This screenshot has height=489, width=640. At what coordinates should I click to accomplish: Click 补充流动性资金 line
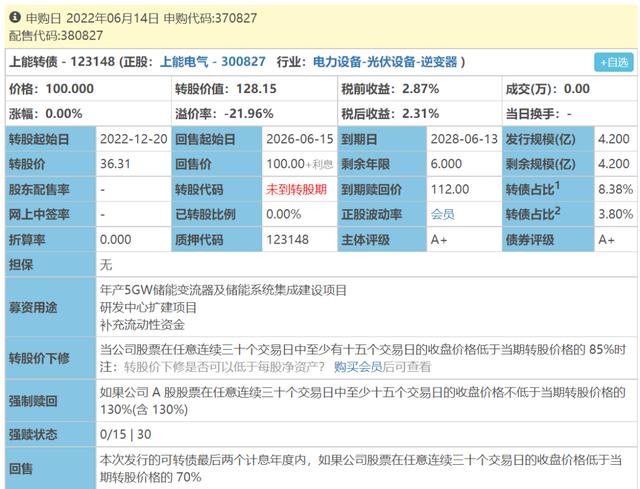point(142,325)
